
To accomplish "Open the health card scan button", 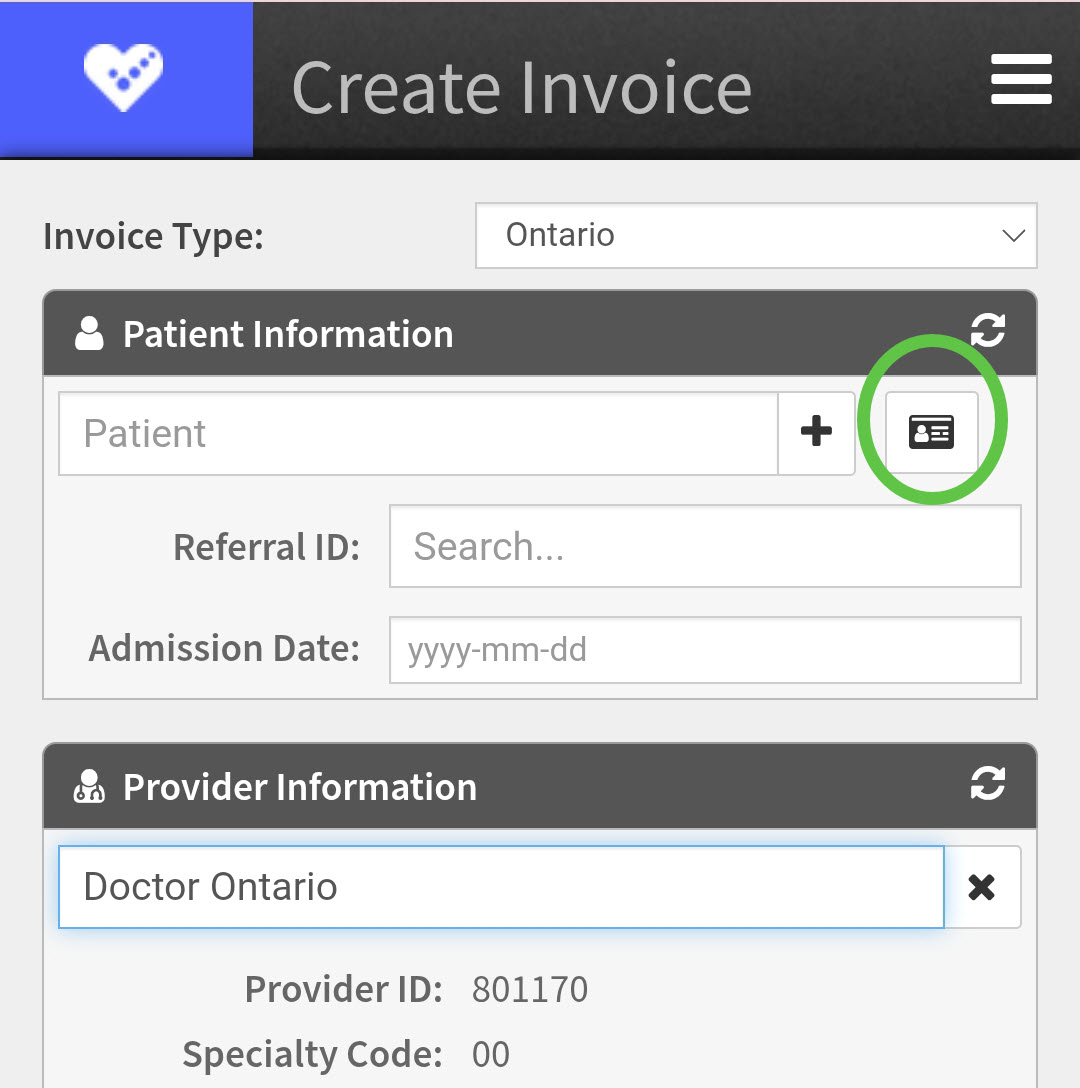I will click(931, 433).
